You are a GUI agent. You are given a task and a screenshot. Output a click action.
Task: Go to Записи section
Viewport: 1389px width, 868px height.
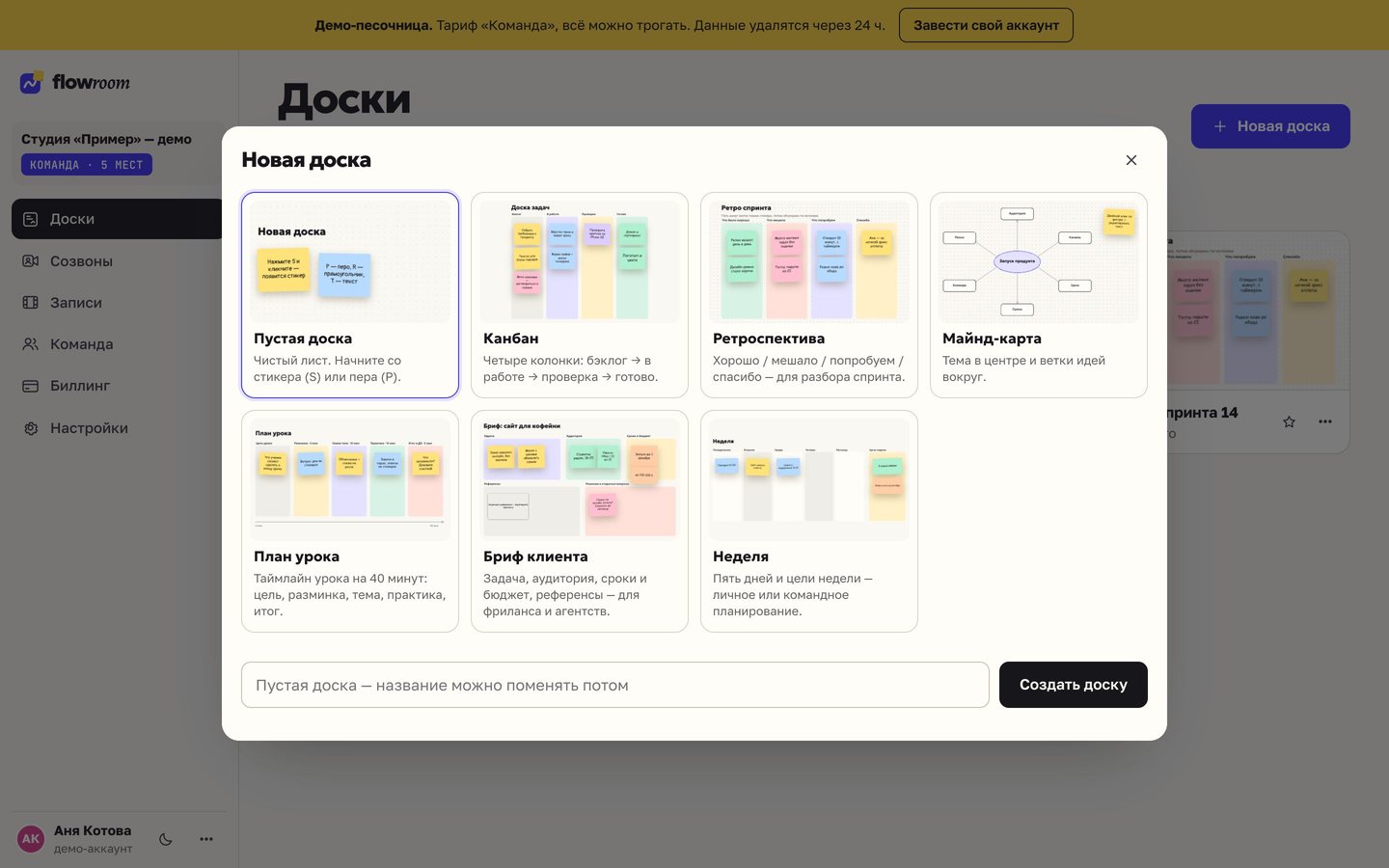[x=117, y=303]
